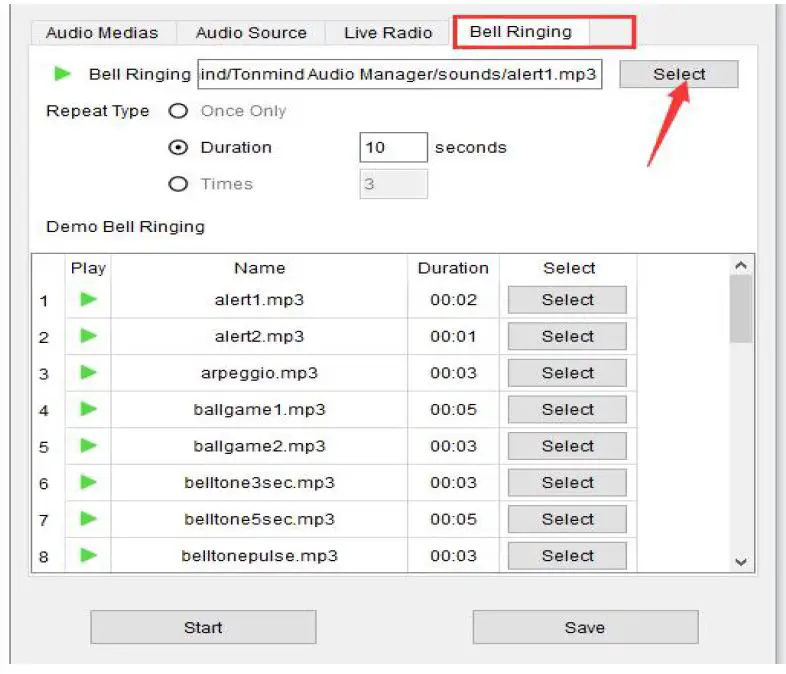The height and width of the screenshot is (674, 786).
Task: Play the belltone5sec.mp3 demo sound
Action: coord(88,519)
